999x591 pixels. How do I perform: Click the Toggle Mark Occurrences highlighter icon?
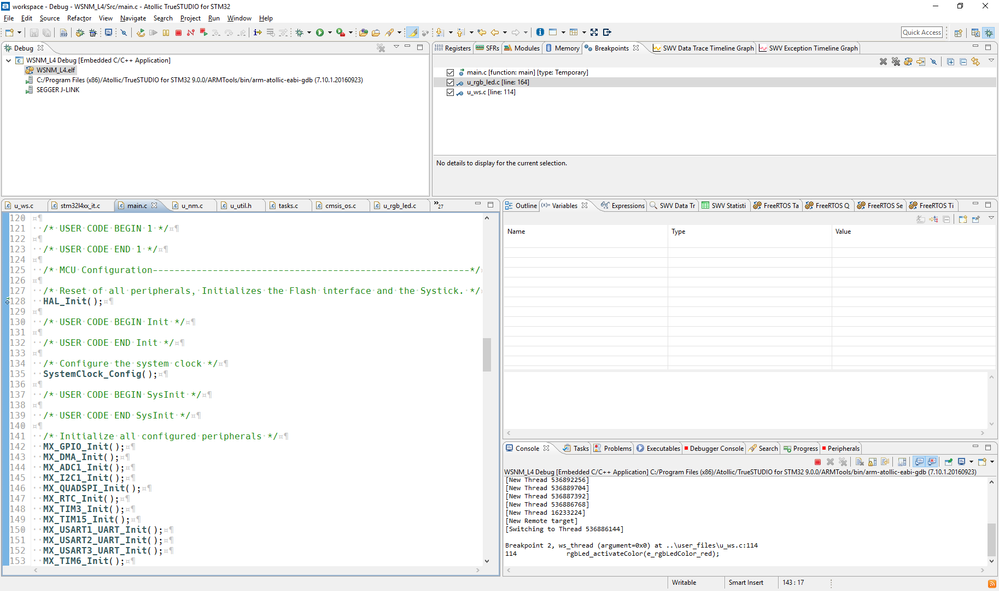pyautogui.click(x=412, y=32)
